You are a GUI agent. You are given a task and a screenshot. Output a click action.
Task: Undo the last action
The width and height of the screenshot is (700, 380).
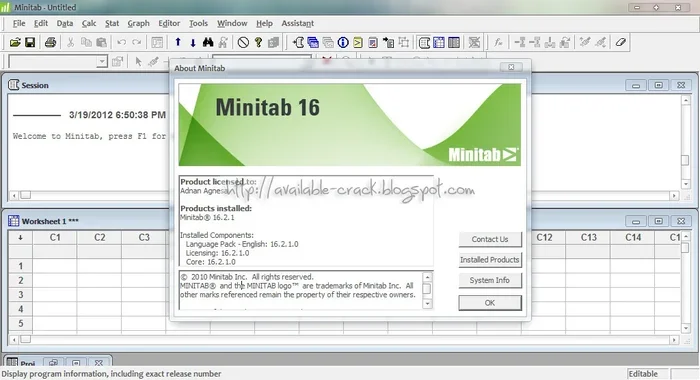[x=121, y=42]
